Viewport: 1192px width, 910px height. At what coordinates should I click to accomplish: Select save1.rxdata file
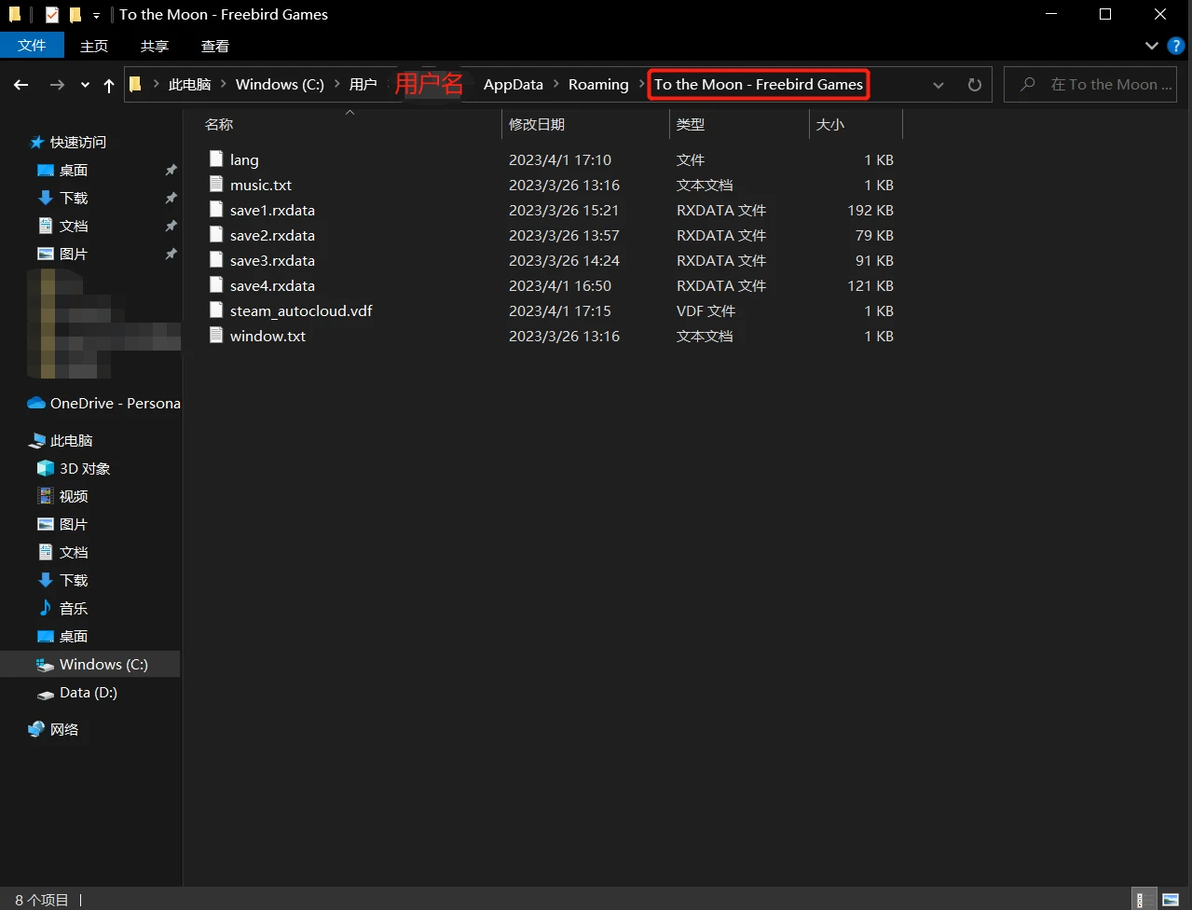[272, 211]
